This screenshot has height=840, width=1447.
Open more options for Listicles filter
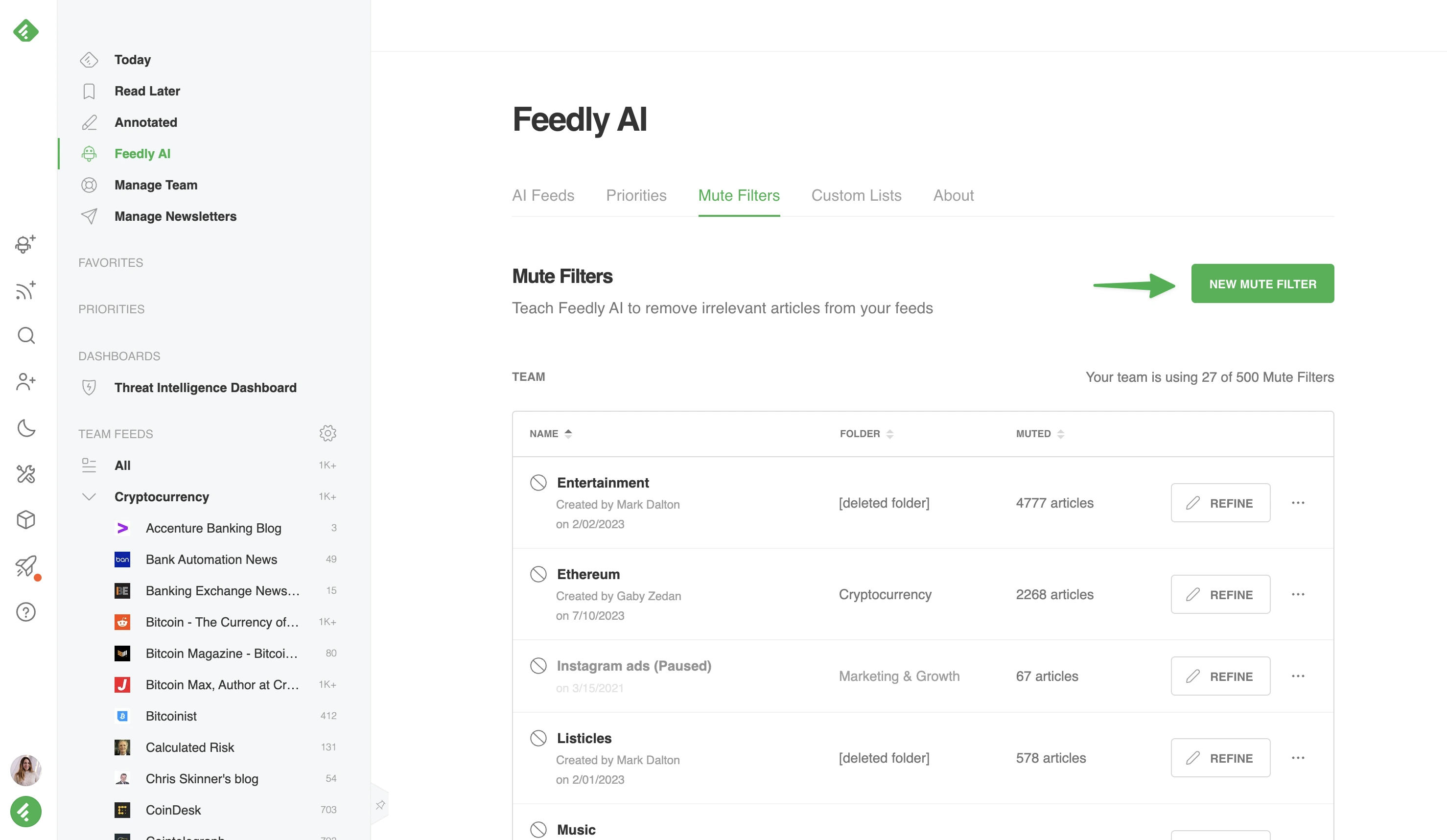pyautogui.click(x=1298, y=758)
